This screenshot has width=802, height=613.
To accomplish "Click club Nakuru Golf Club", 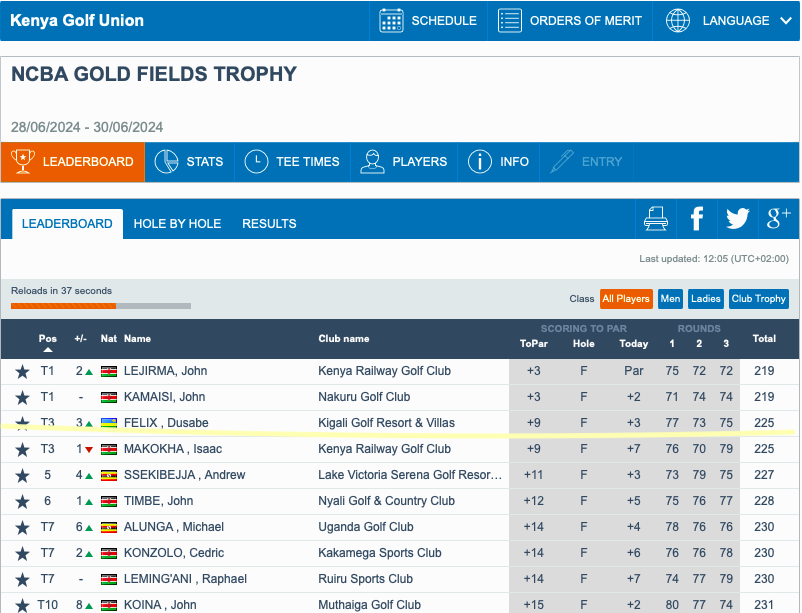I will [364, 397].
